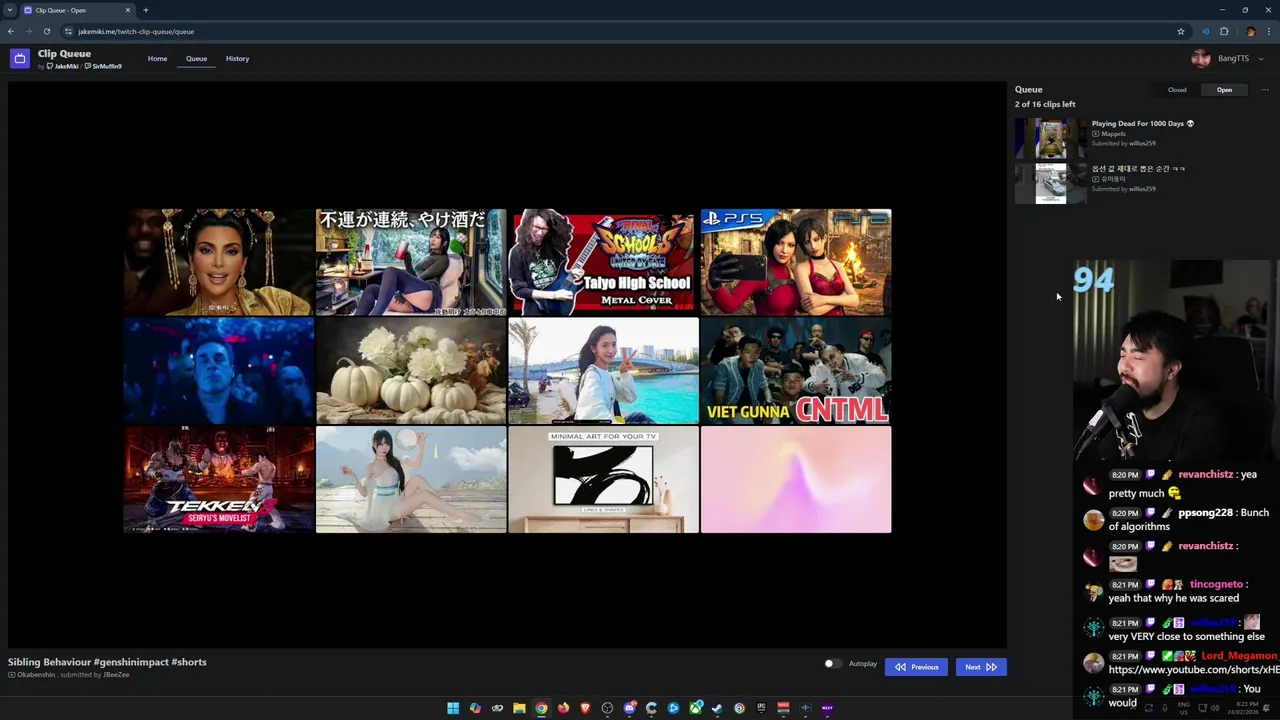Open queue more options ellipsis menu

click(x=1264, y=90)
